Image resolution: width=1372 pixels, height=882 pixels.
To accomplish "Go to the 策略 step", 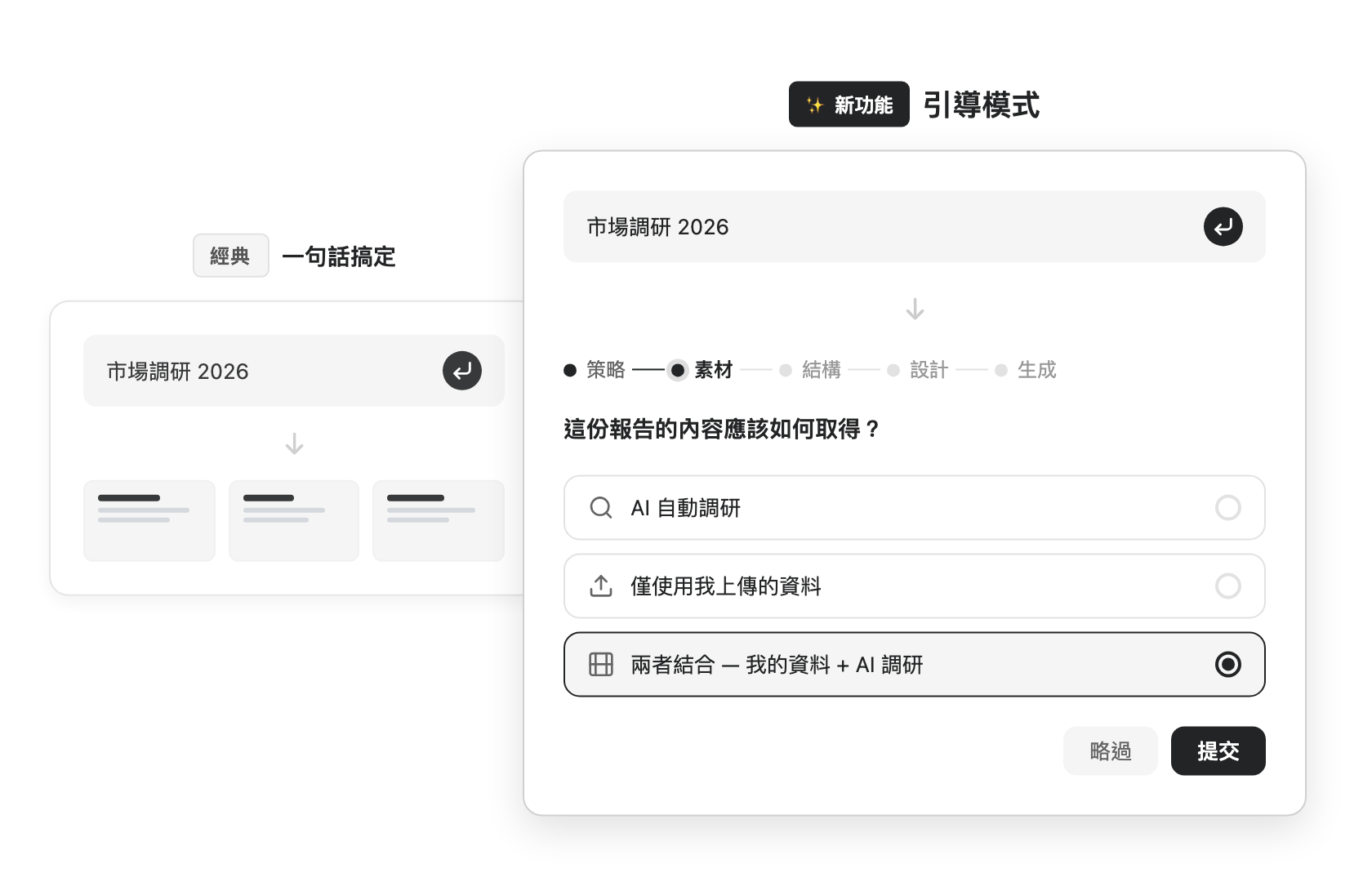I will click(x=595, y=370).
